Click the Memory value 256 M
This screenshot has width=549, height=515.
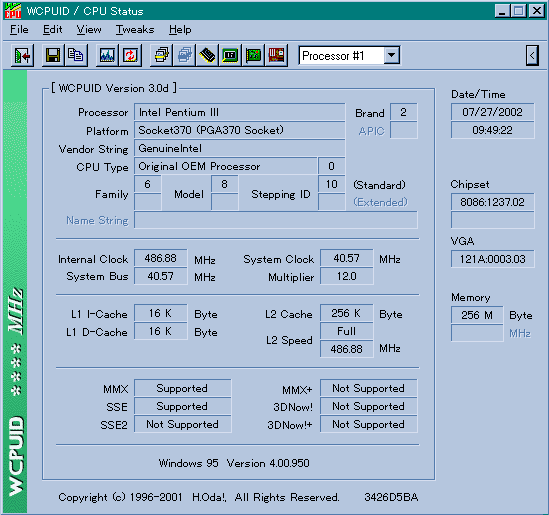point(477,315)
